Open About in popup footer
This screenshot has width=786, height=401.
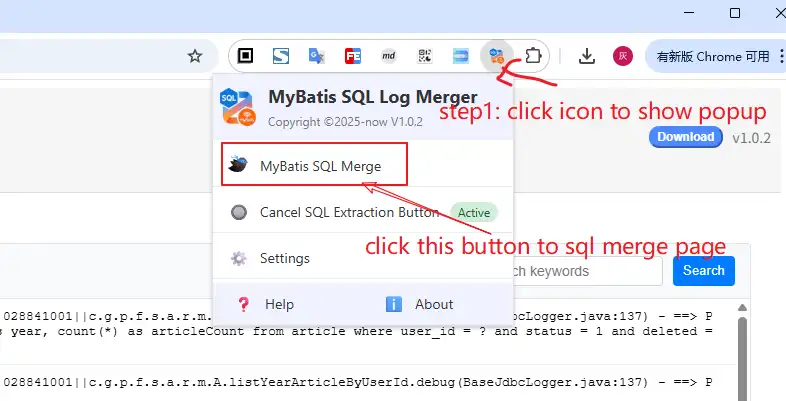[433, 304]
